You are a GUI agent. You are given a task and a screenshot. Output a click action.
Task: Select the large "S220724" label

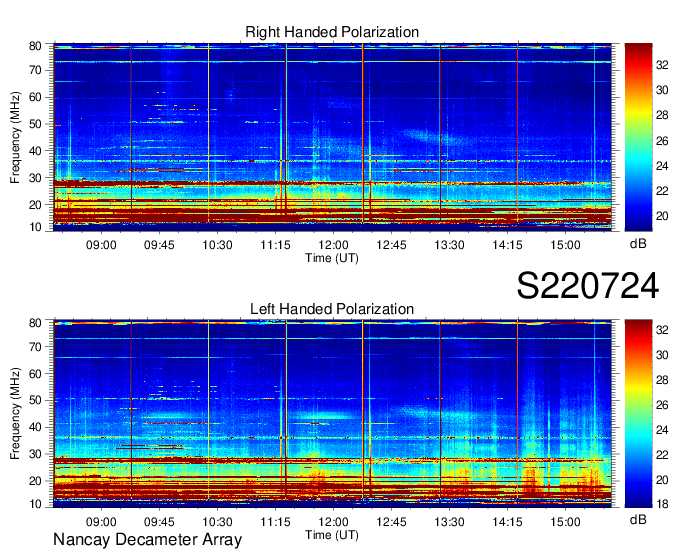click(x=588, y=286)
